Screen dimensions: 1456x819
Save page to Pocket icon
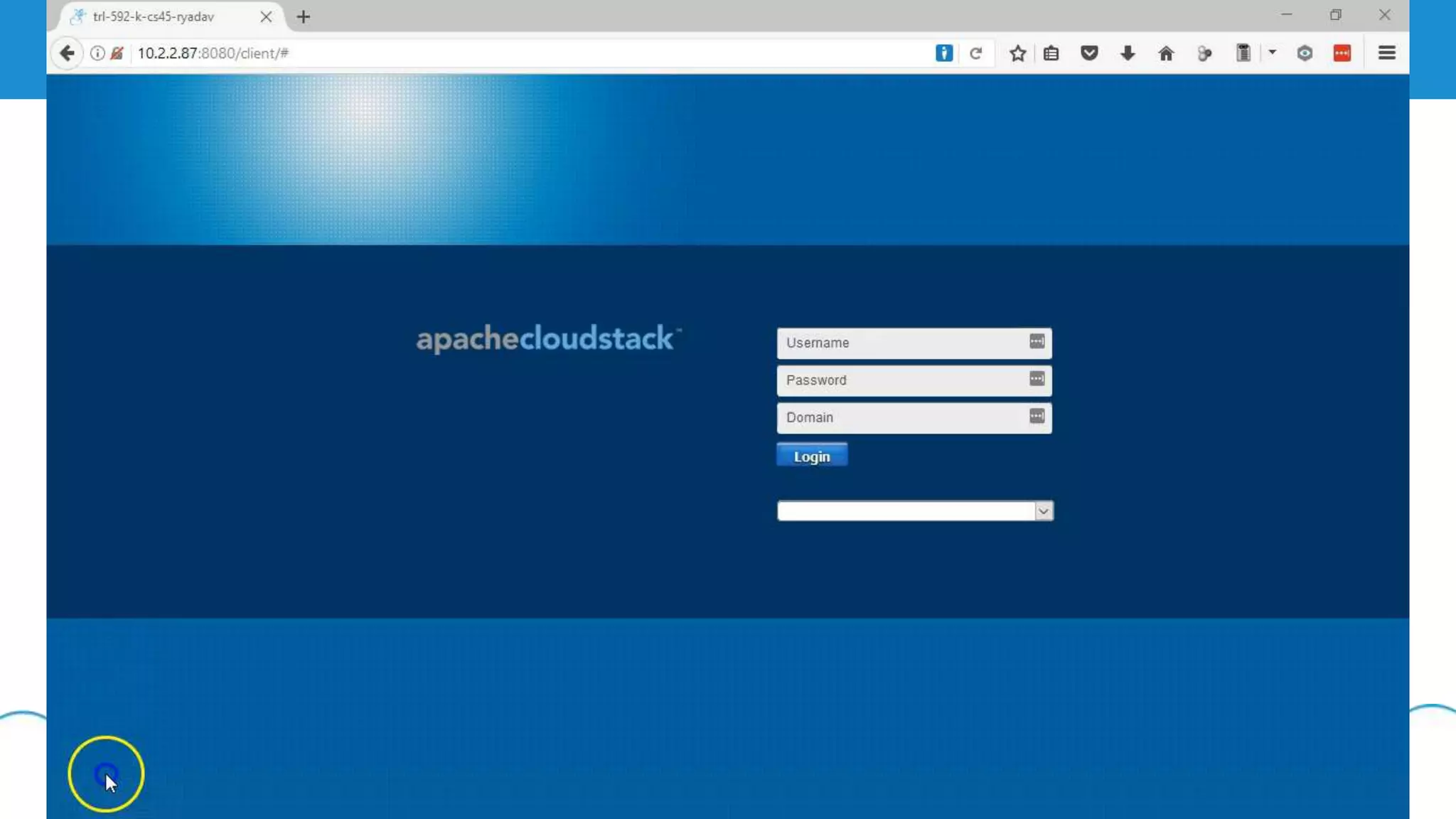[1089, 53]
